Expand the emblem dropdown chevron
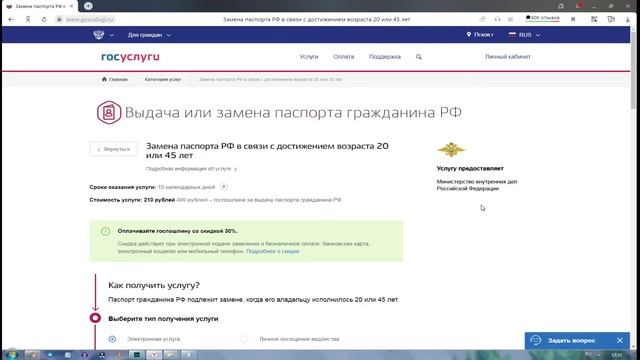 tap(111, 35)
